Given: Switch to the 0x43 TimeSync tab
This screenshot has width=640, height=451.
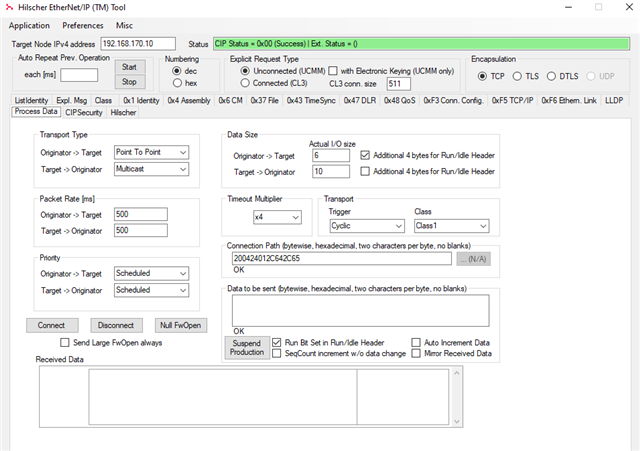Looking at the screenshot, I should pyautogui.click(x=311, y=100).
